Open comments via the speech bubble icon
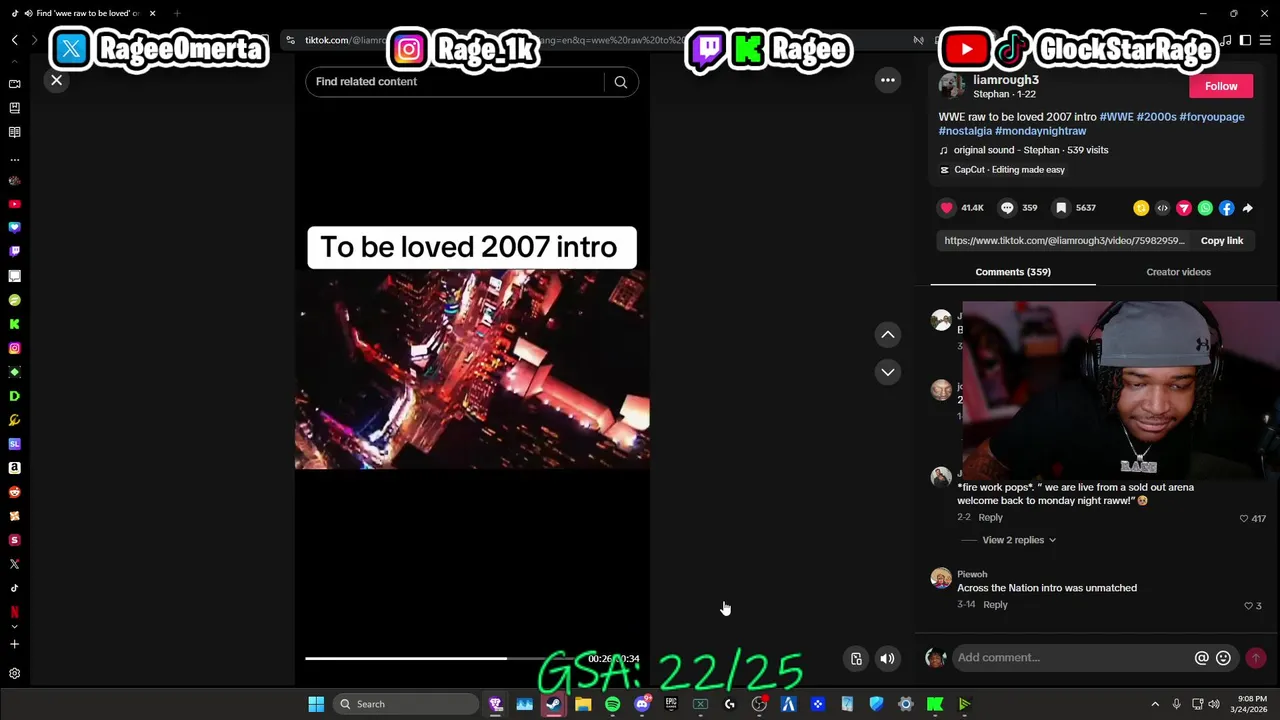 click(1007, 208)
